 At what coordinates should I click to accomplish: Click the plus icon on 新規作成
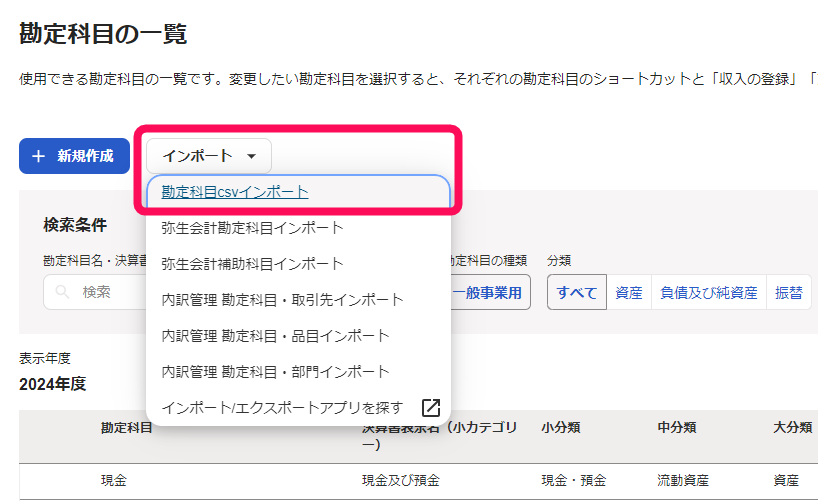[x=38, y=156]
